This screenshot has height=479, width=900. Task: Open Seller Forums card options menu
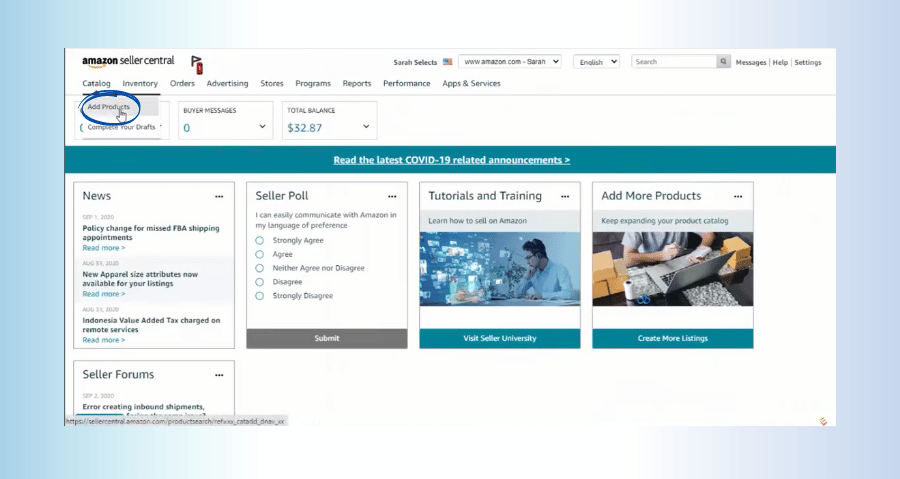pyautogui.click(x=219, y=375)
